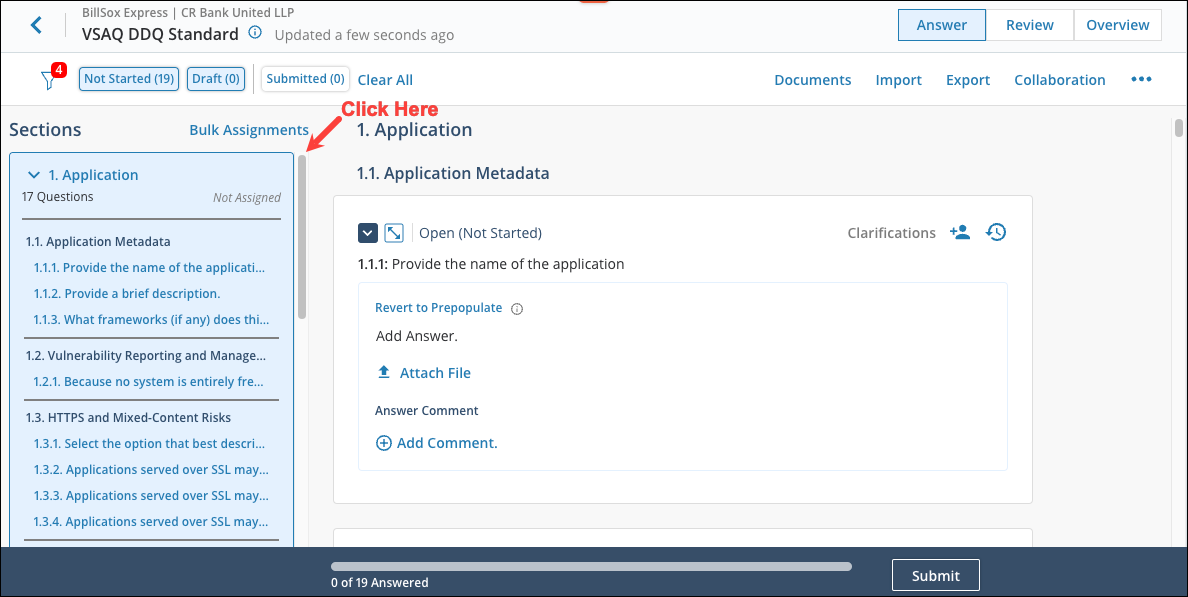Toggle the Submitted (0) filter
The width and height of the screenshot is (1188, 597).
click(305, 79)
